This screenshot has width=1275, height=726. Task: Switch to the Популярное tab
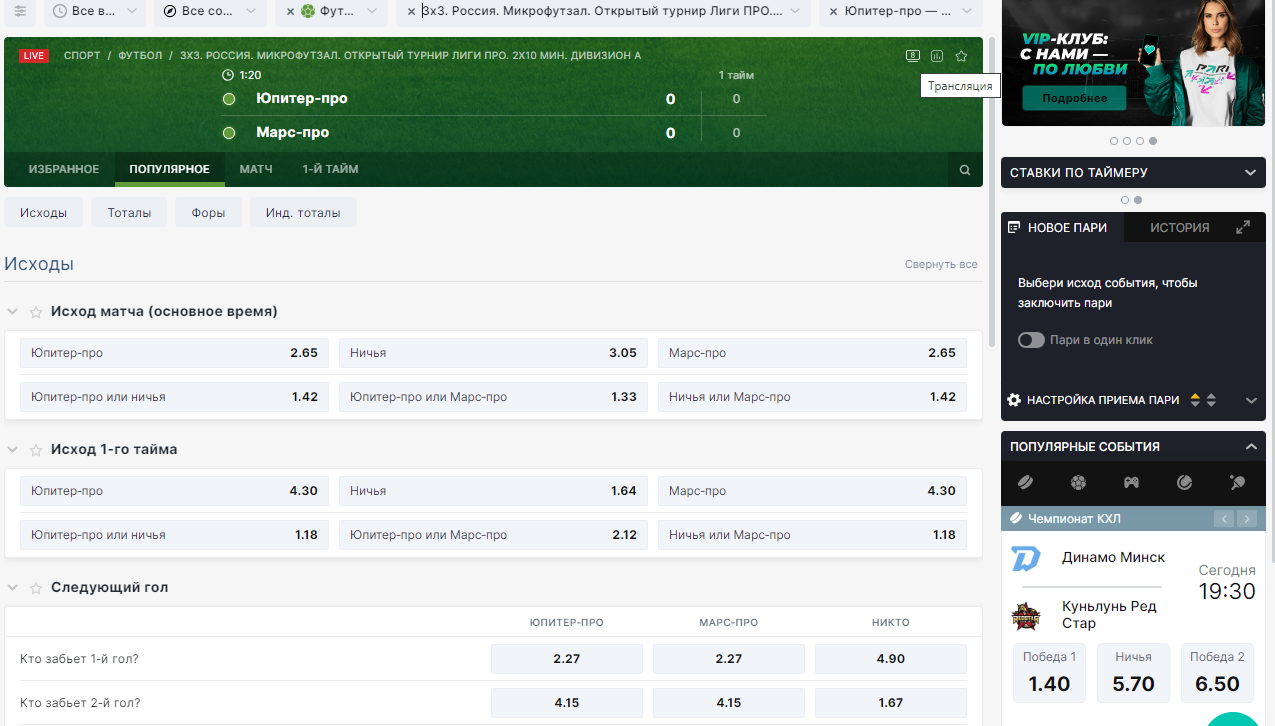point(170,170)
